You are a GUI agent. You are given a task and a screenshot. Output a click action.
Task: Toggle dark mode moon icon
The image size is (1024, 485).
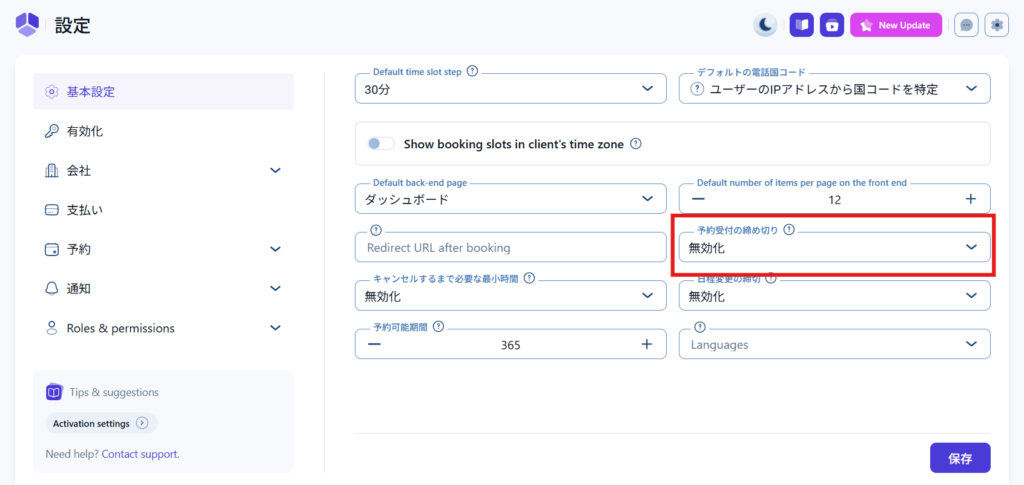[x=765, y=25]
